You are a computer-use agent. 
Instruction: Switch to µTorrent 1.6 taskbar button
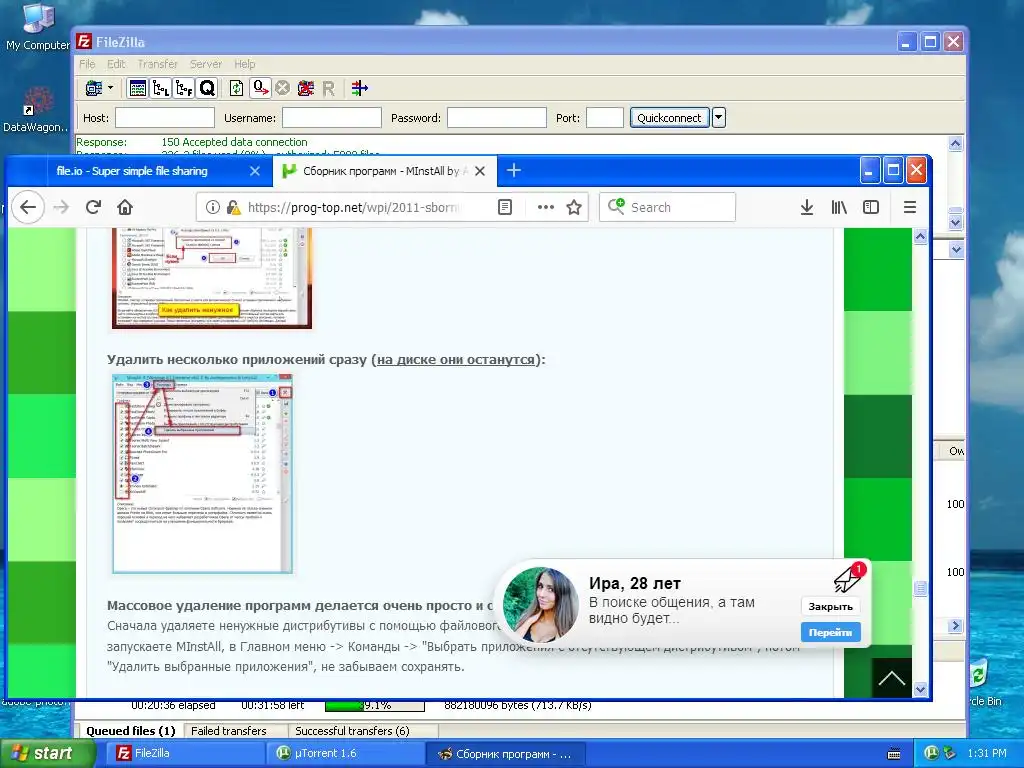click(345, 754)
